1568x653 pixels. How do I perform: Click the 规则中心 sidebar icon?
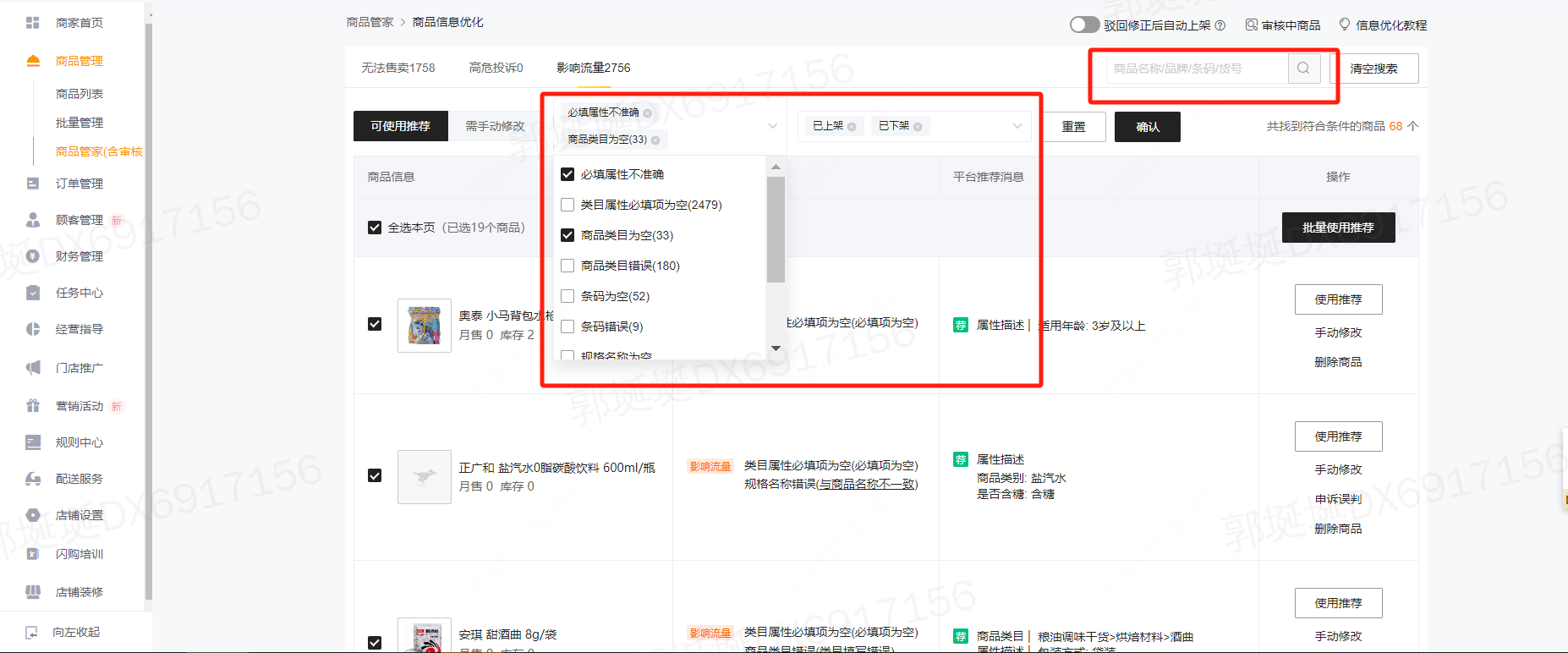pyautogui.click(x=33, y=442)
